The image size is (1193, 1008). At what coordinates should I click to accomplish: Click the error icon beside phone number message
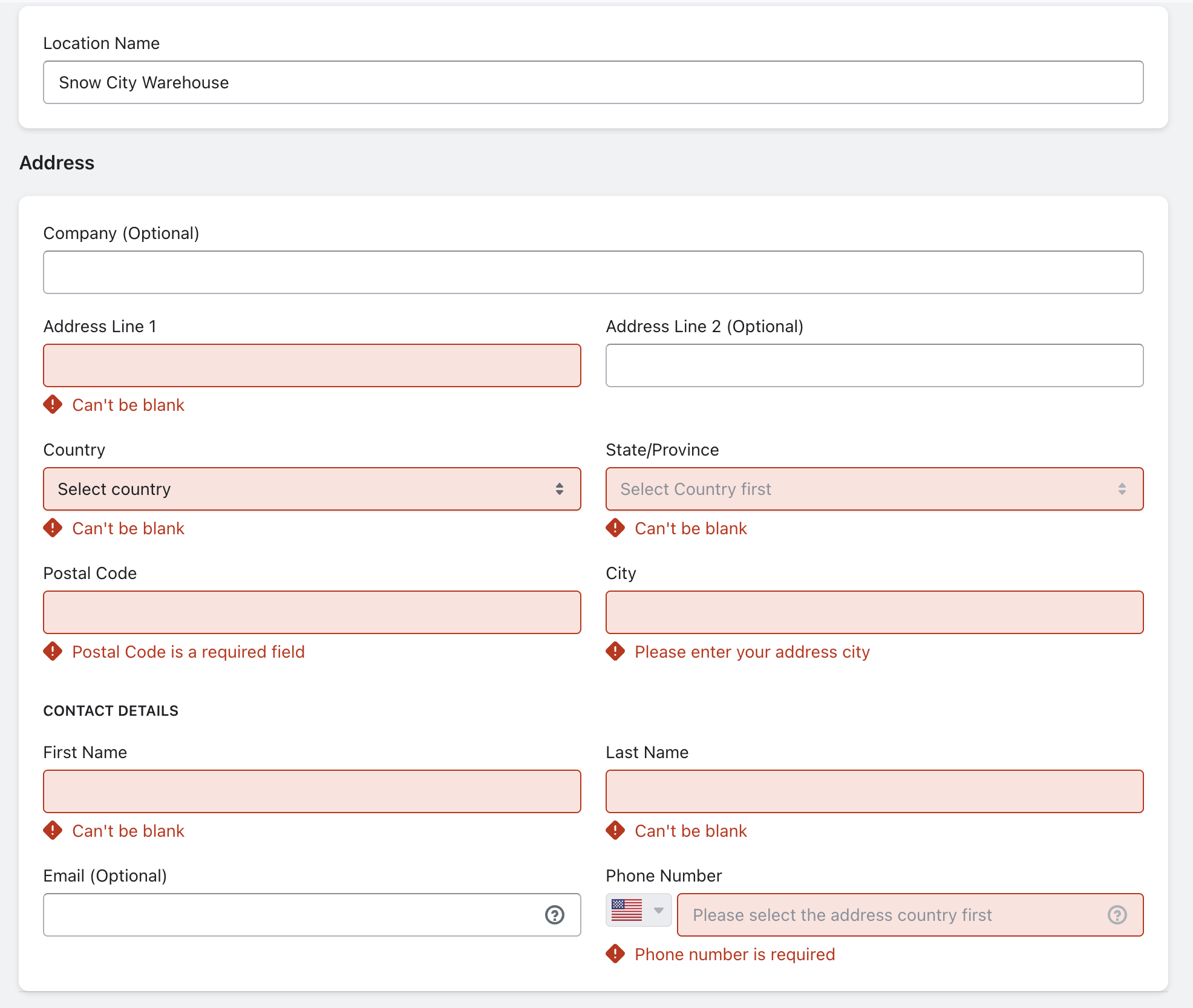click(x=615, y=954)
